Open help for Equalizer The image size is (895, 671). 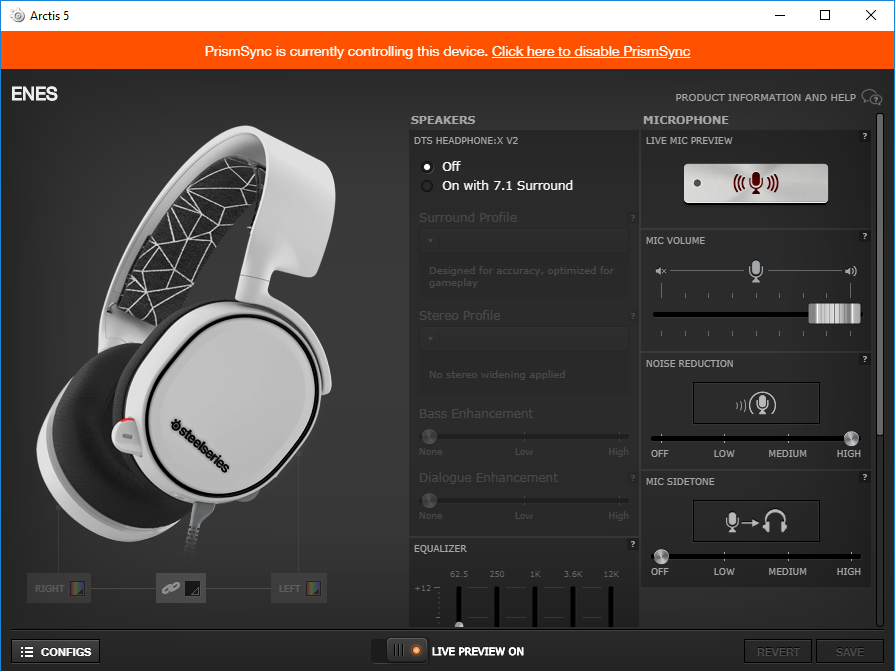(x=632, y=544)
